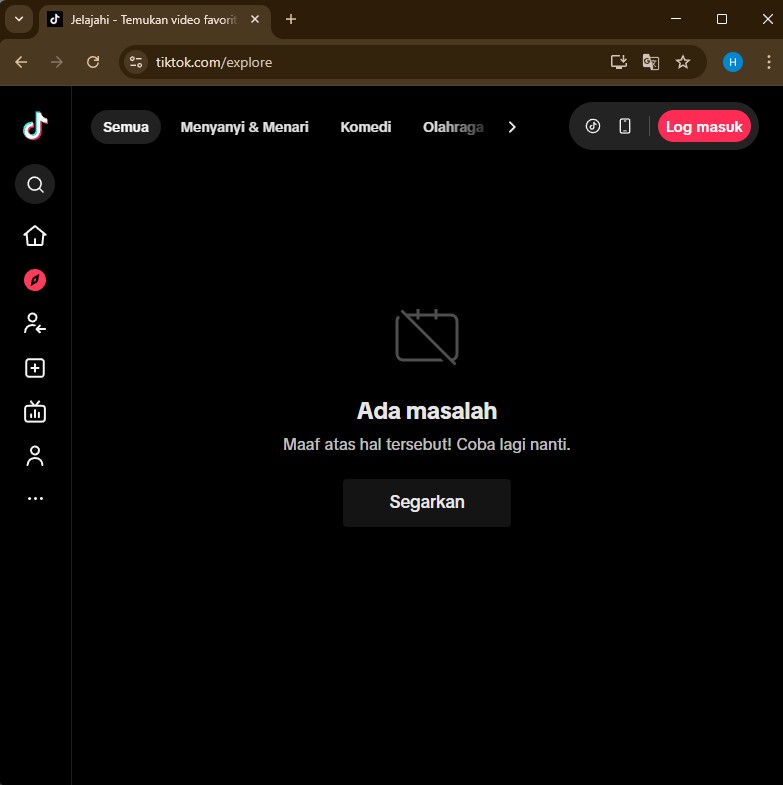Open the Profile person icon
The image size is (783, 785).
35,456
